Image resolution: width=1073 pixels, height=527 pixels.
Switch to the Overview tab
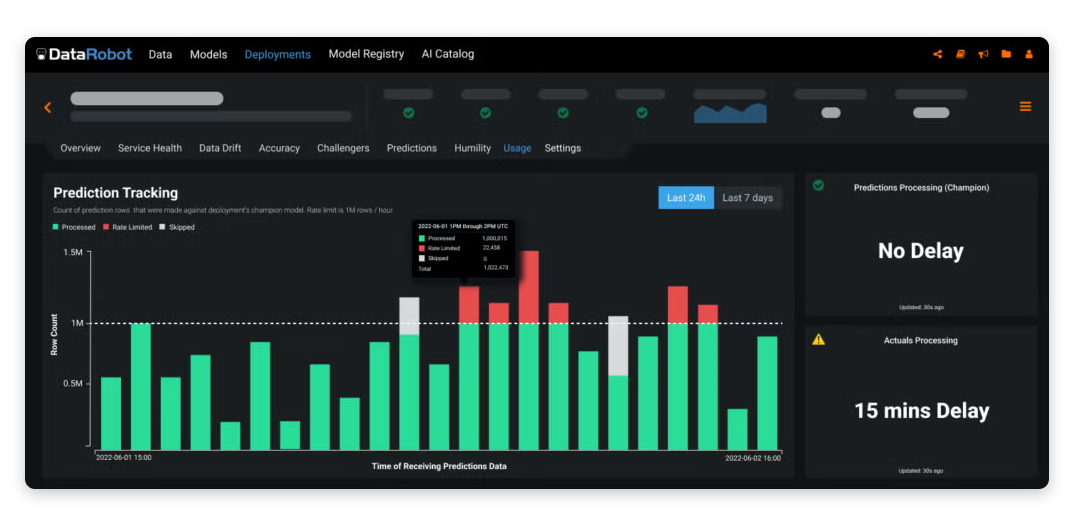pos(80,148)
